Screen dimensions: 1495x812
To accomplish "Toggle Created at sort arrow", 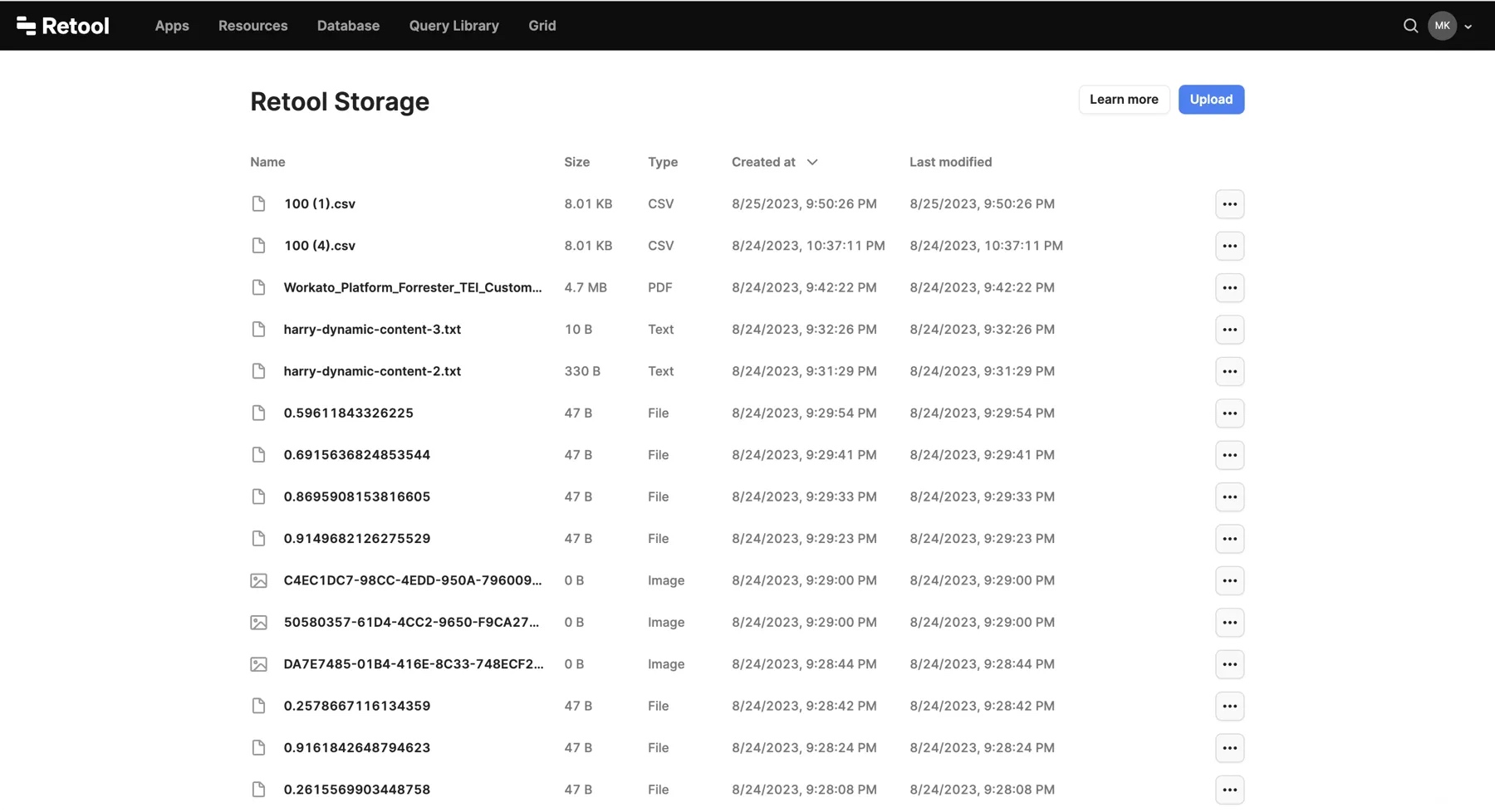I will [x=812, y=162].
